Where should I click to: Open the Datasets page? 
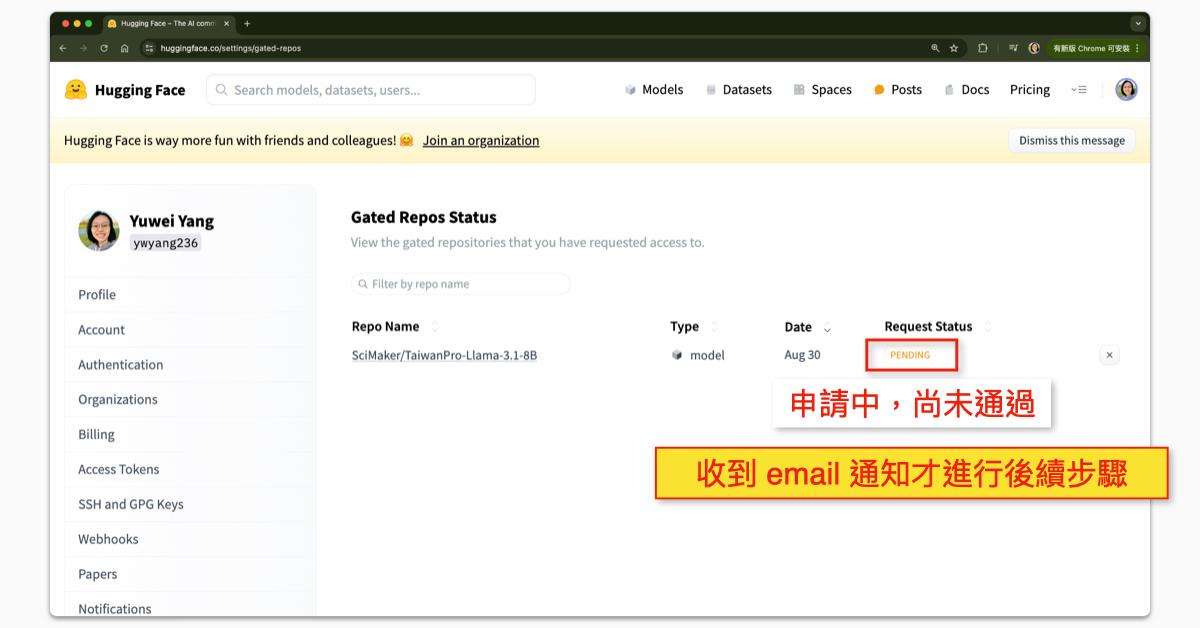[739, 90]
